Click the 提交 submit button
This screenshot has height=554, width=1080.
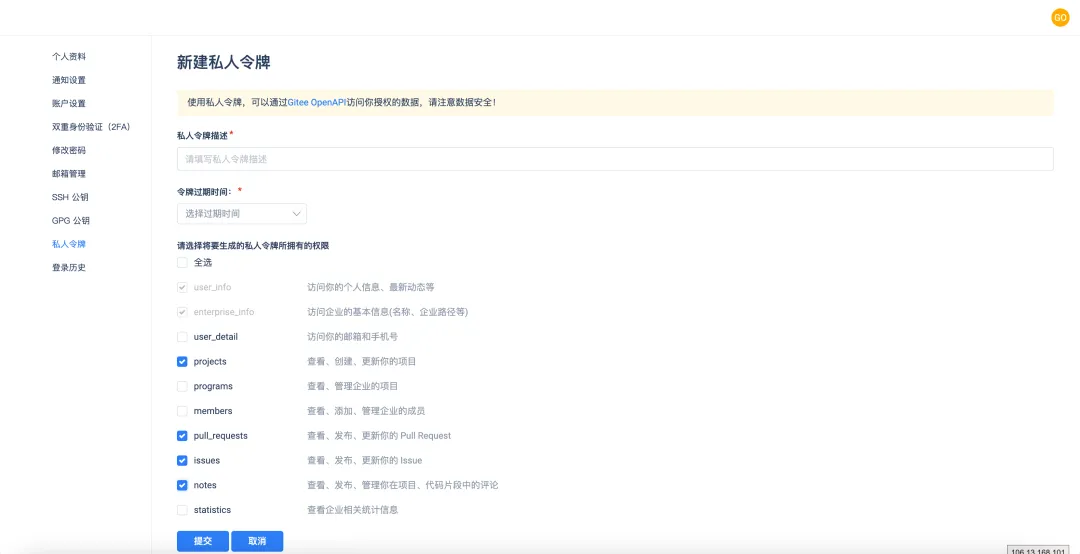[x=203, y=541]
